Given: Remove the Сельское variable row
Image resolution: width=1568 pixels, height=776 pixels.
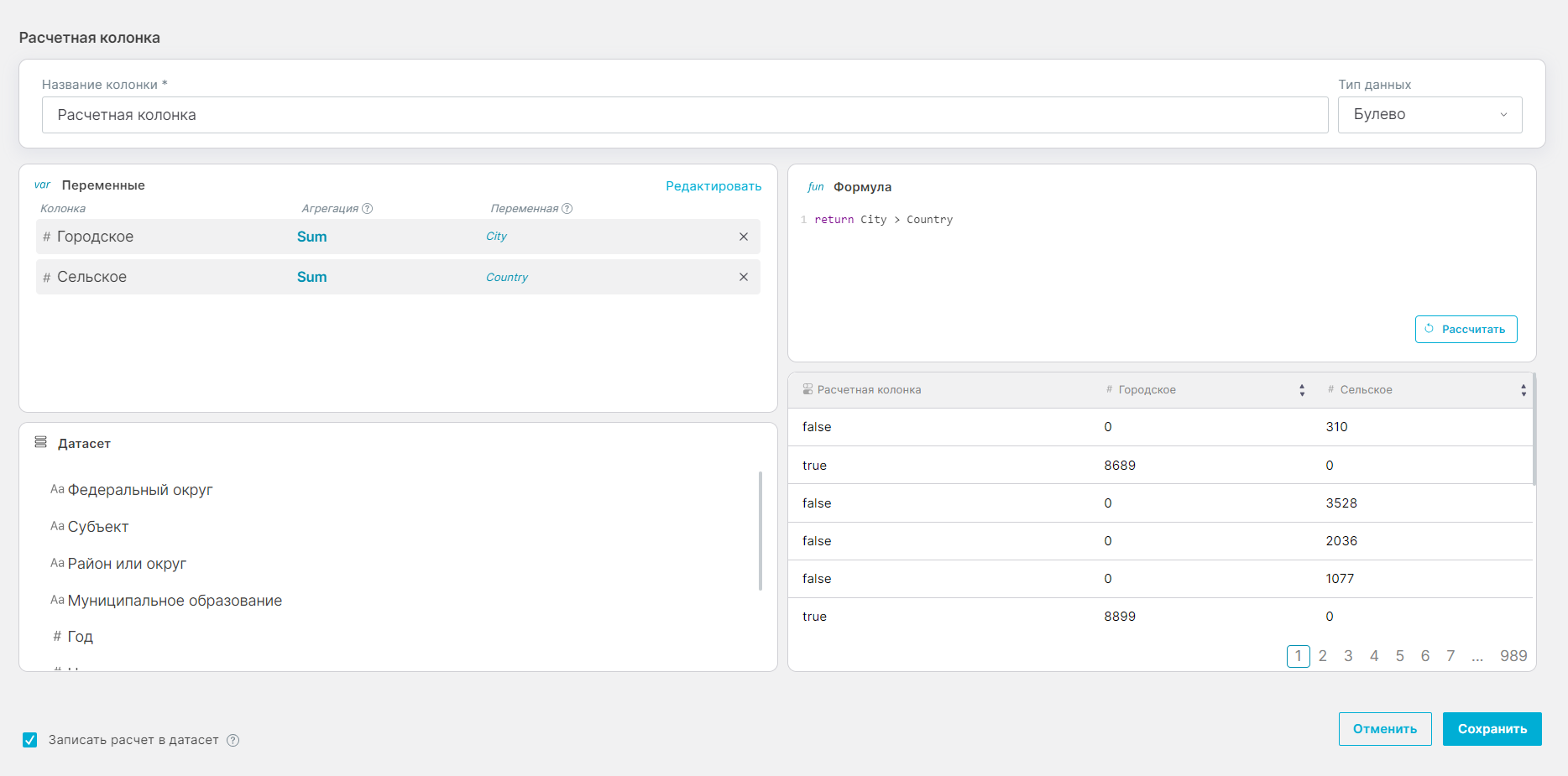Looking at the screenshot, I should 743,277.
